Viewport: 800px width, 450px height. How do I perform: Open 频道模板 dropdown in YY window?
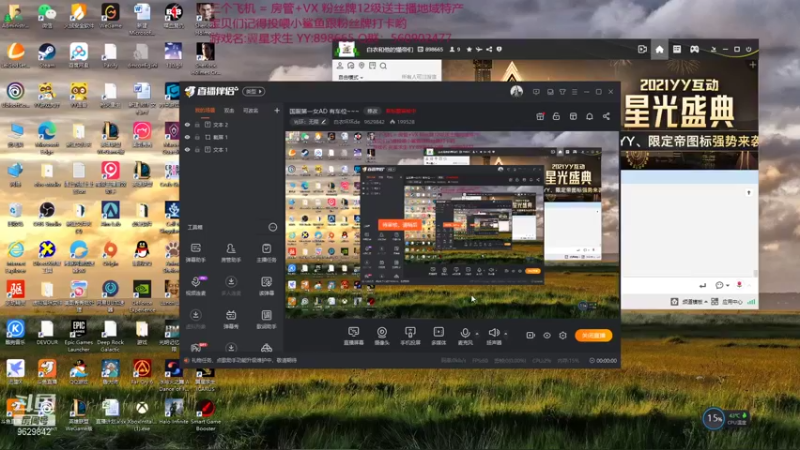pyautogui.click(x=689, y=302)
